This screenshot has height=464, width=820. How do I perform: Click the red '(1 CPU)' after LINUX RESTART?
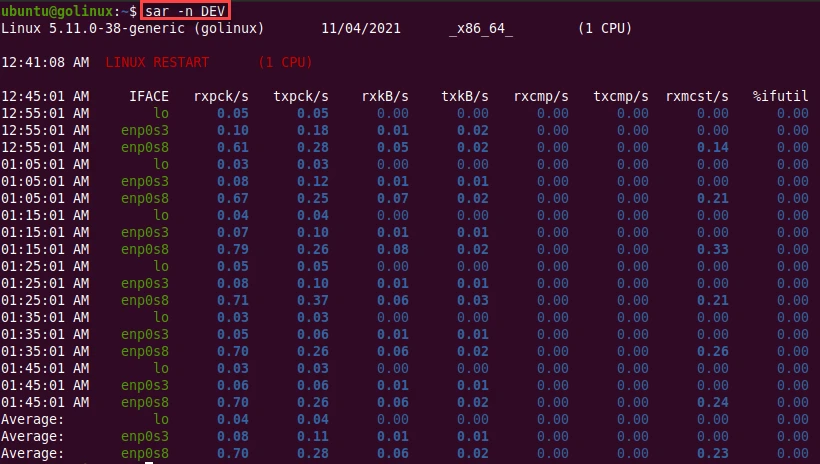point(285,62)
